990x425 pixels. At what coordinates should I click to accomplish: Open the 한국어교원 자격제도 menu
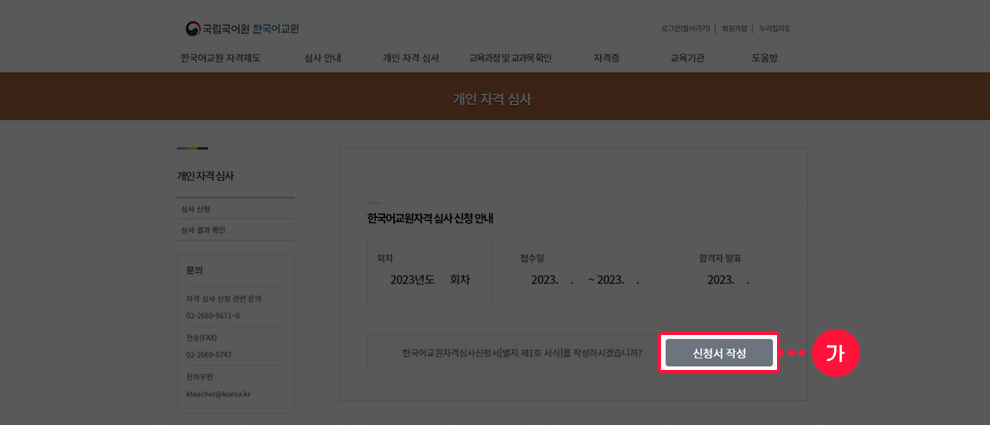pos(220,58)
